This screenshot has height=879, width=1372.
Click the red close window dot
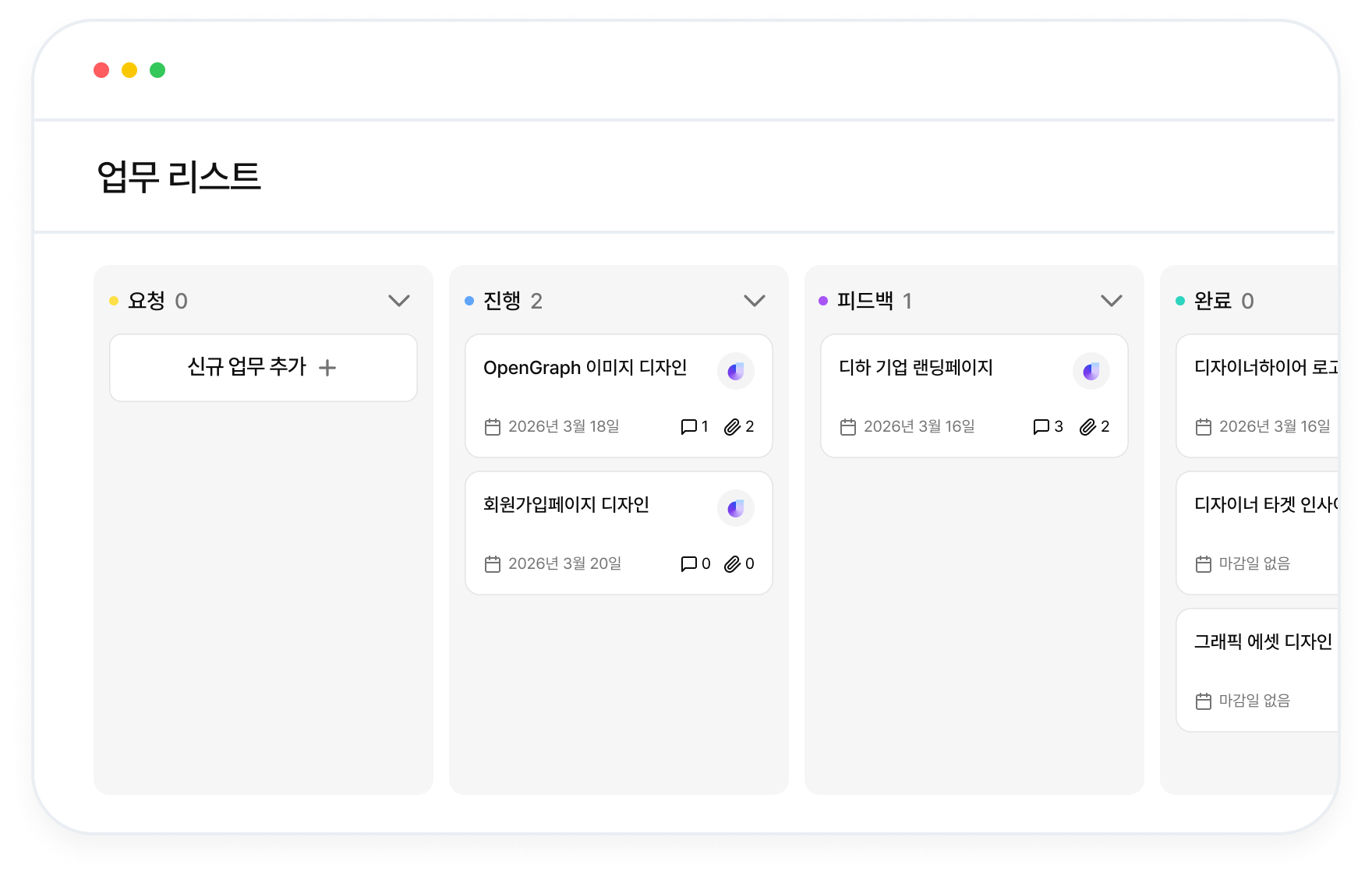101,70
